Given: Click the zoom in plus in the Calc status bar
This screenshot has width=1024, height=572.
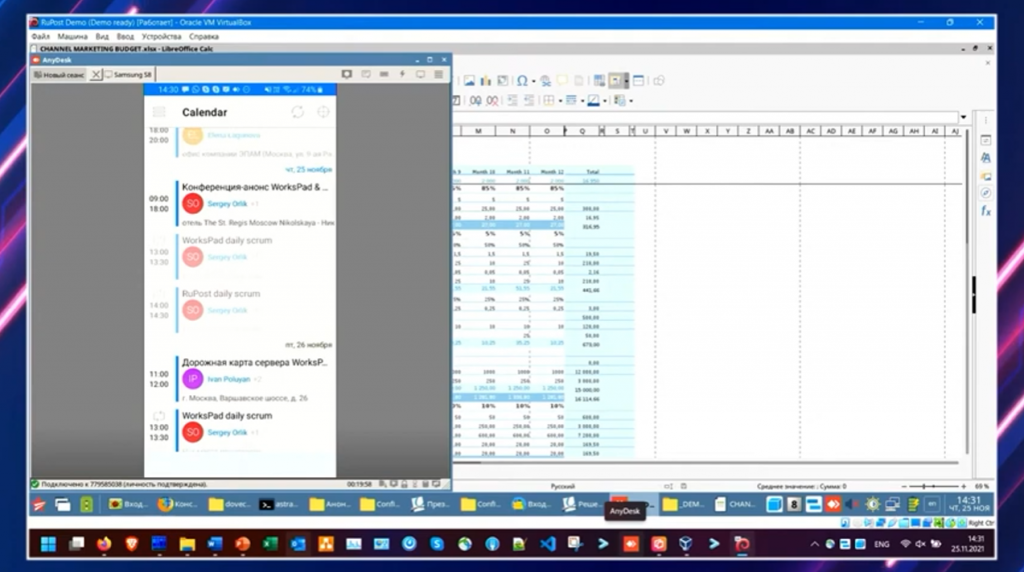Looking at the screenshot, I should 963,486.
